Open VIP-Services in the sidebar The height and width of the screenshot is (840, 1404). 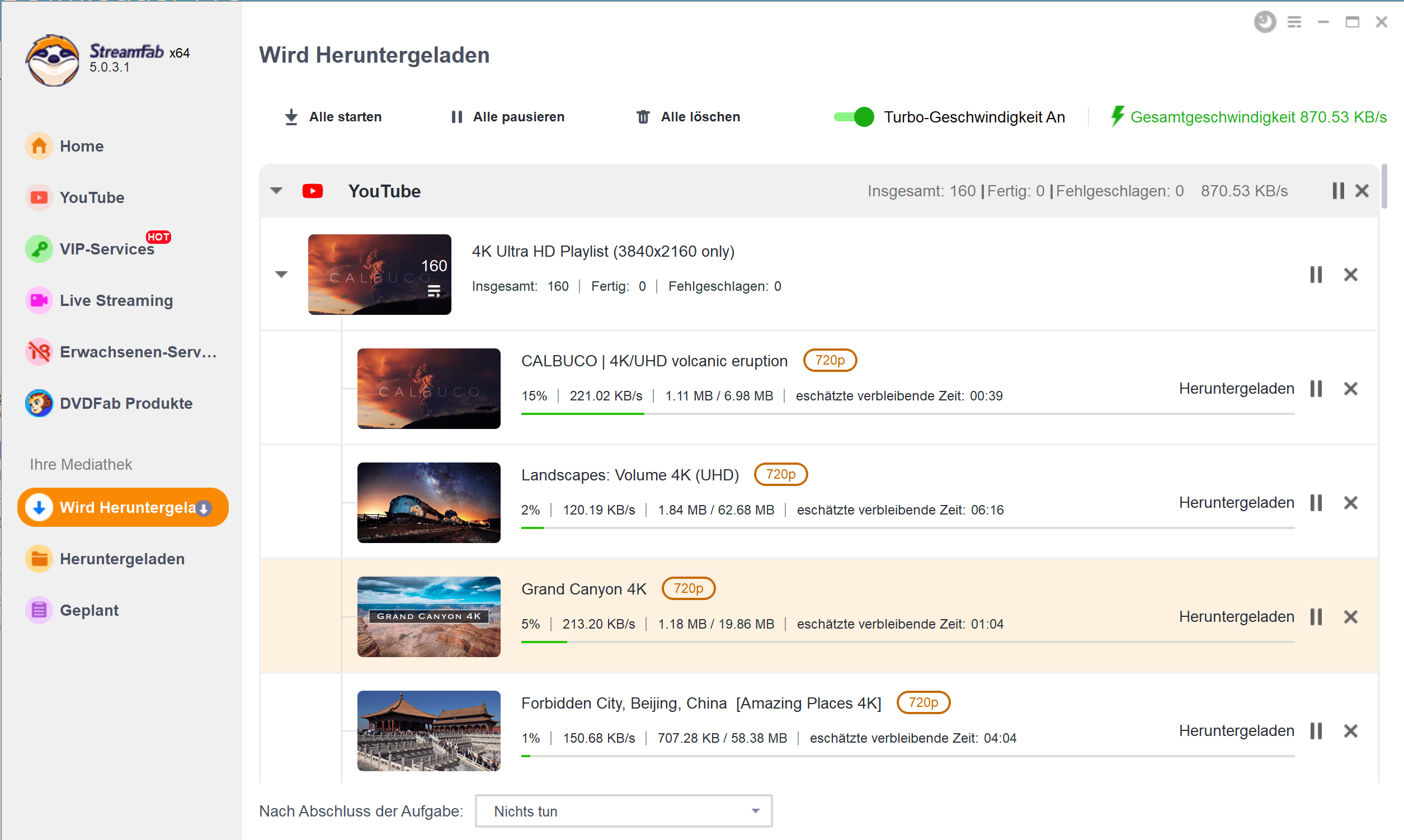[106, 249]
